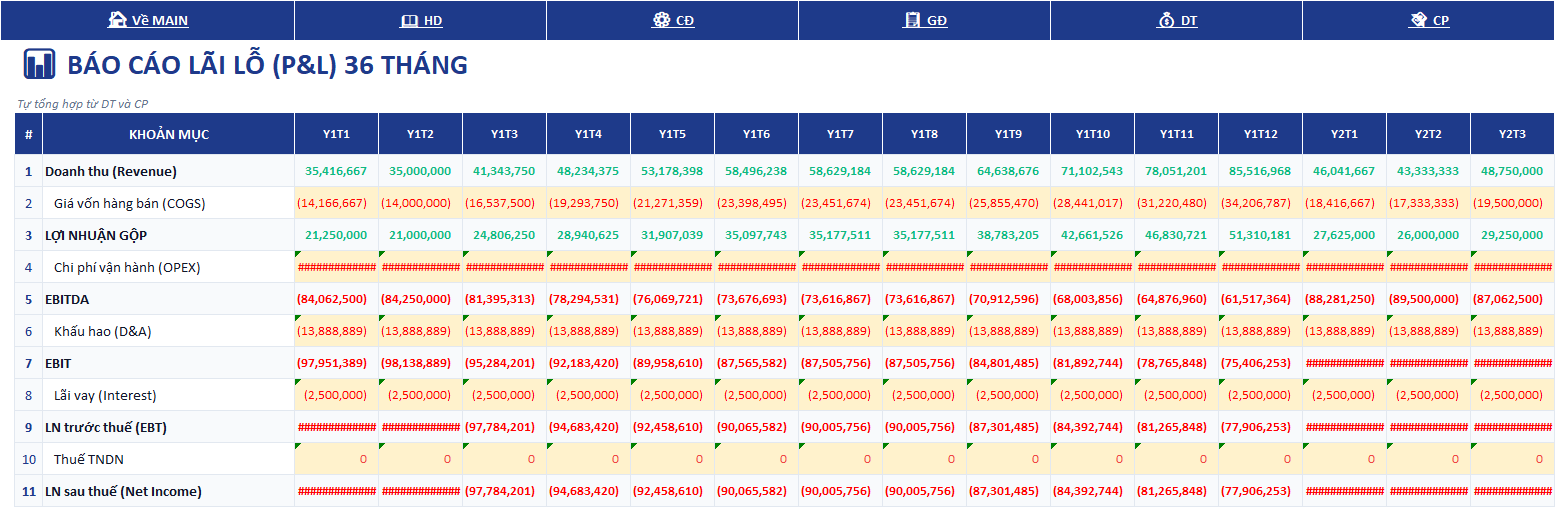Select the Y1T1 column header
The height and width of the screenshot is (507, 1555).
tap(336, 134)
